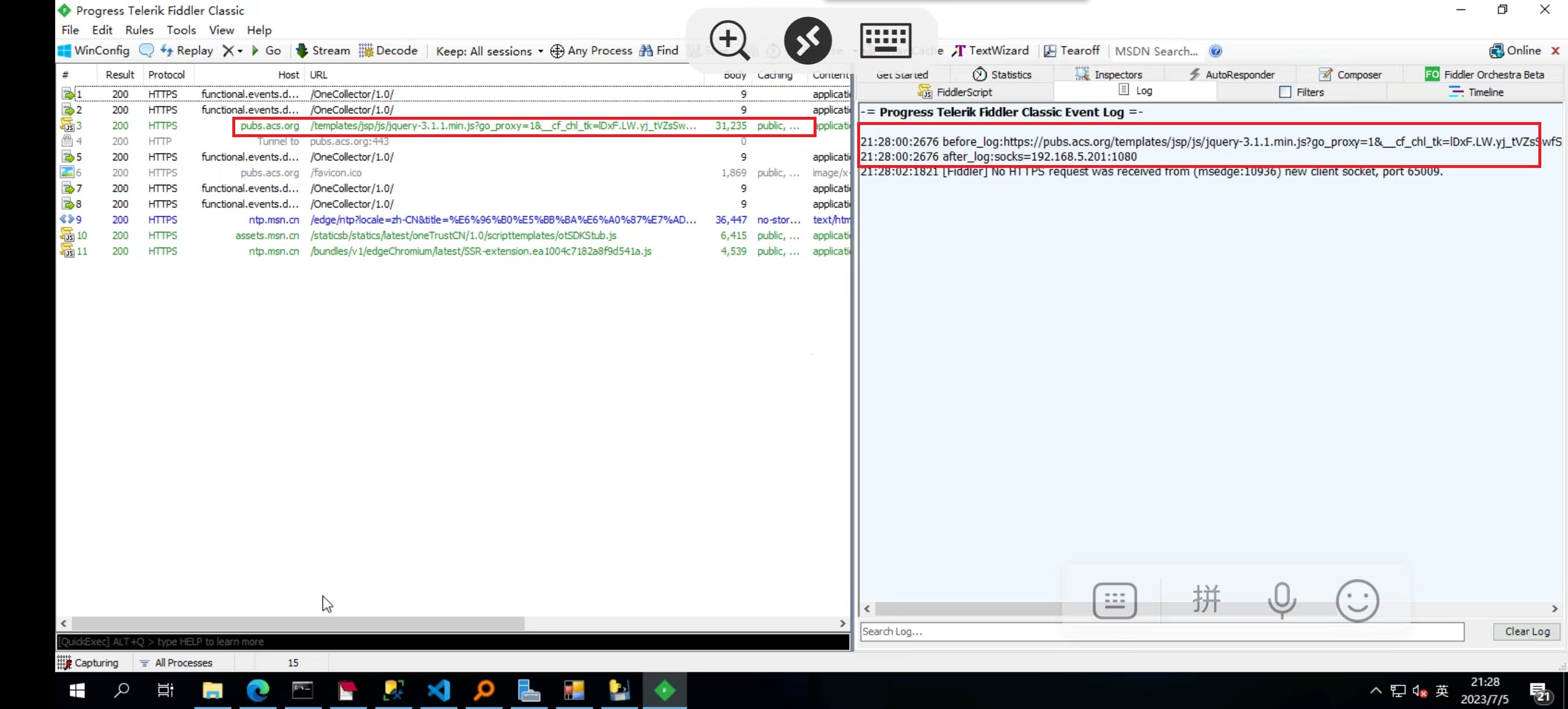This screenshot has width=1568, height=709.
Task: Open Fiddler from the taskbar
Action: click(x=665, y=690)
